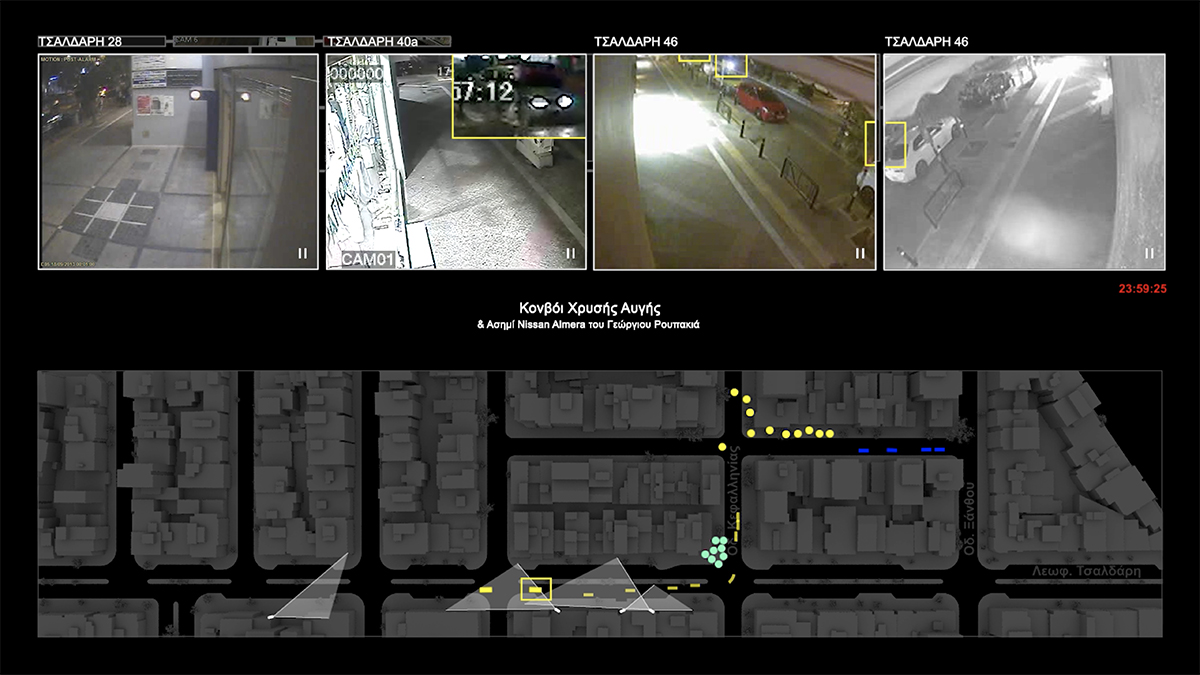Pause the ΤΣΑΛΔΑΡΗ 40a camera feed
This screenshot has width=1200, height=675.
(x=570, y=254)
